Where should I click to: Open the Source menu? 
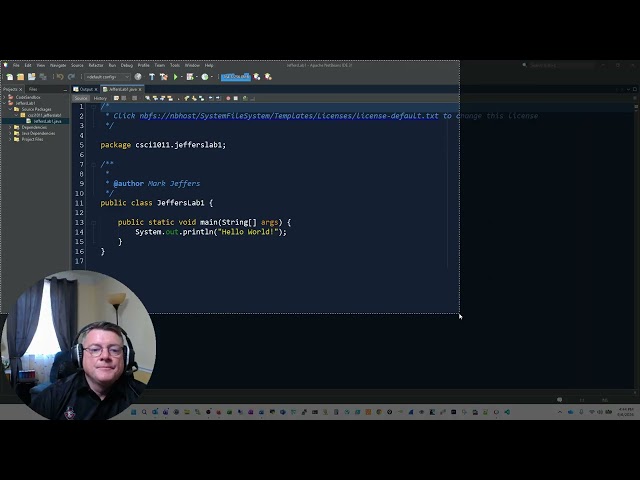(77, 65)
